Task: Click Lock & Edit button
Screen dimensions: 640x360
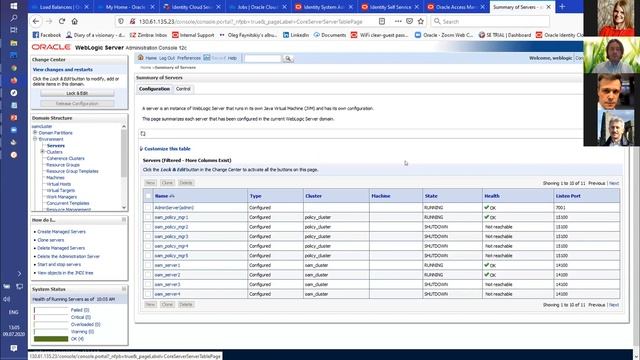Action: 77,93
